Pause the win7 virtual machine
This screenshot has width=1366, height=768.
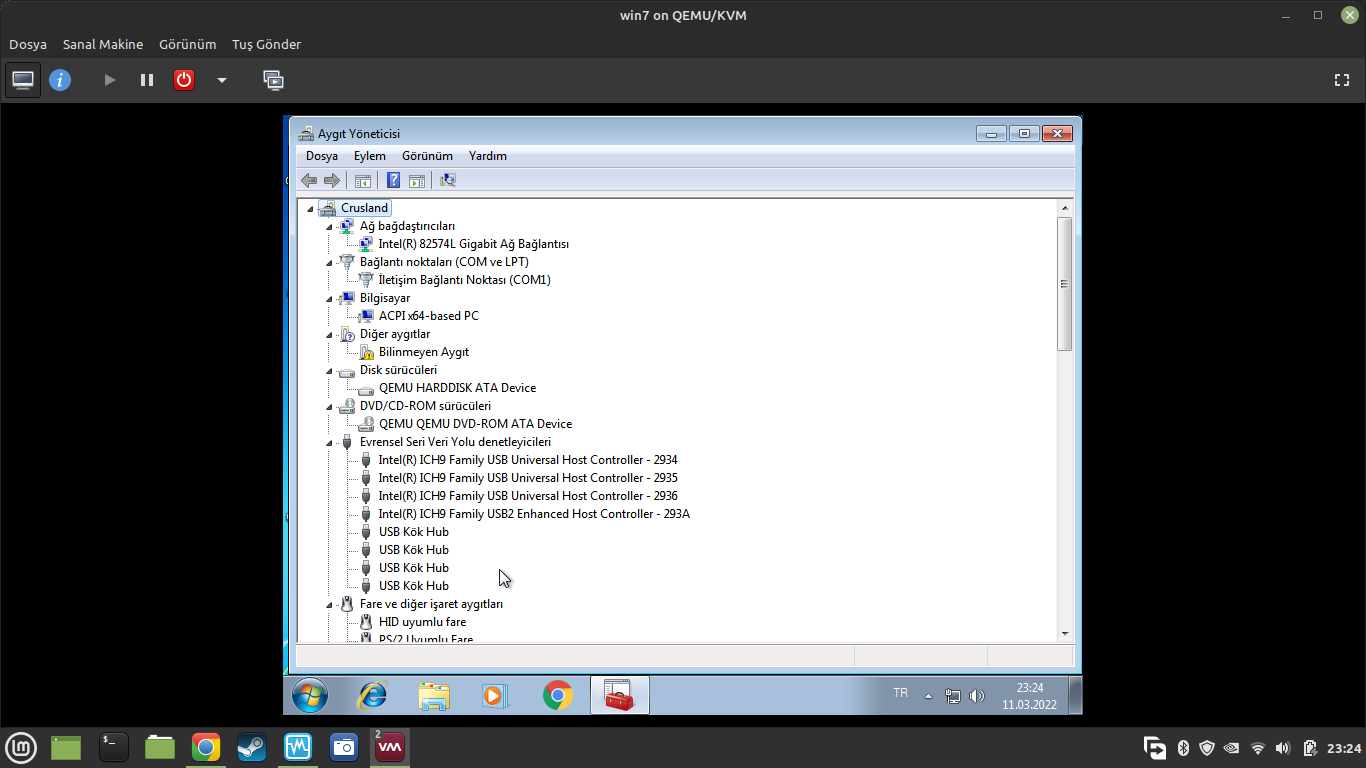tap(147, 80)
